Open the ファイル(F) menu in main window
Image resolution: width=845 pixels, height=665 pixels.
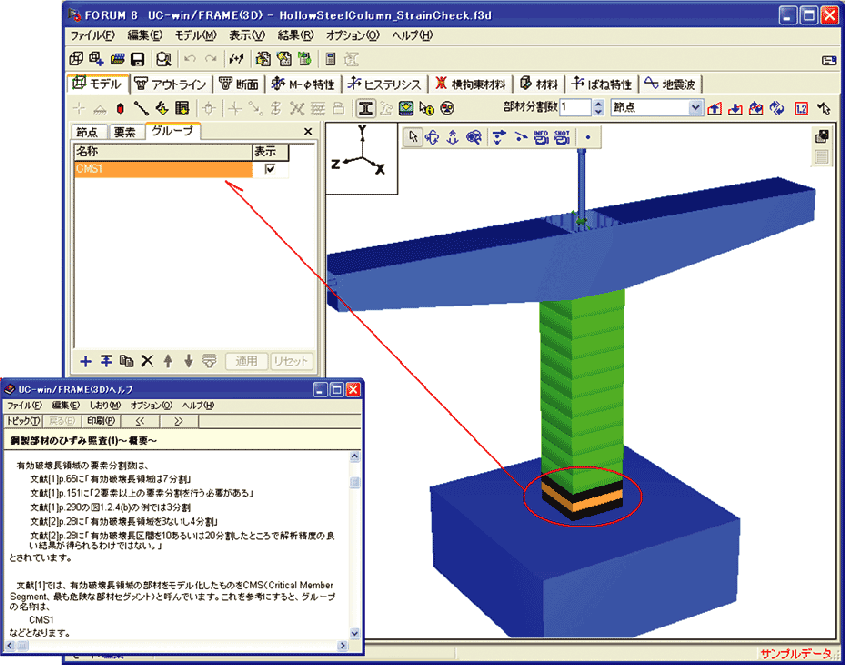[x=93, y=36]
